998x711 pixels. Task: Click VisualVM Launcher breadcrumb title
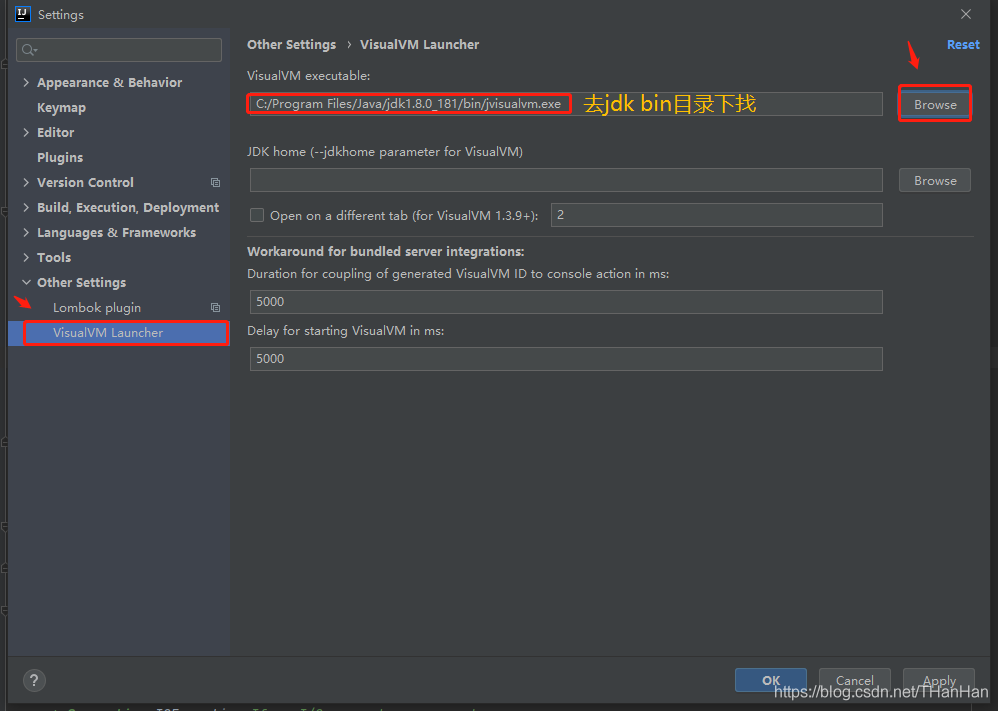419,45
